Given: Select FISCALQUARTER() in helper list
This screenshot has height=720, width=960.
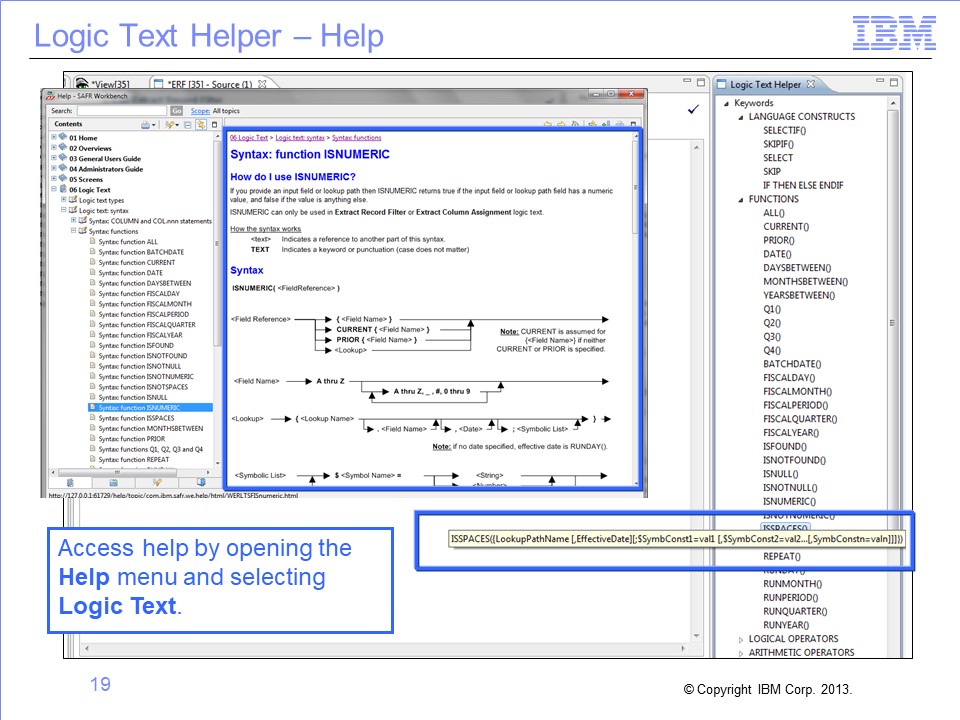Looking at the screenshot, I should (x=800, y=419).
